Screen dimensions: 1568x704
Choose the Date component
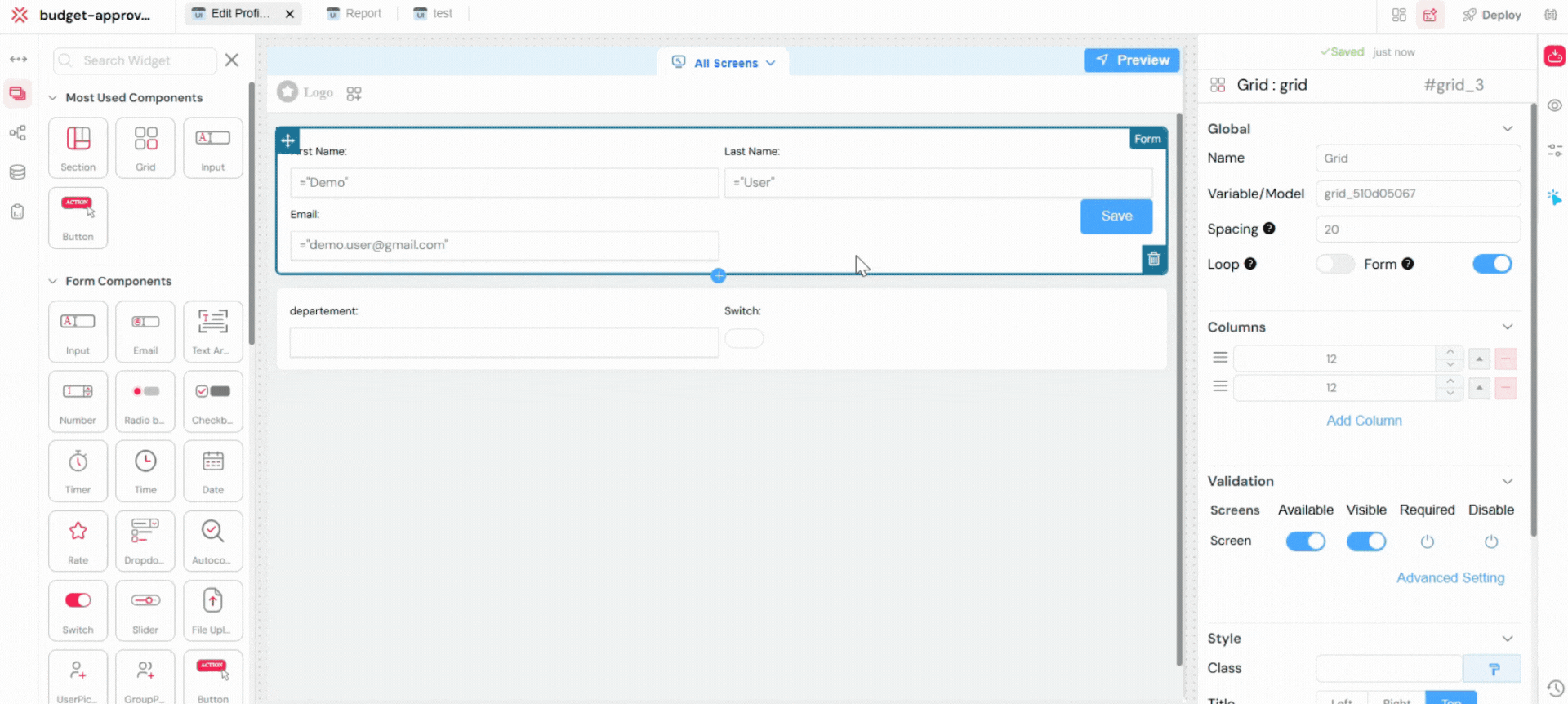(212, 471)
